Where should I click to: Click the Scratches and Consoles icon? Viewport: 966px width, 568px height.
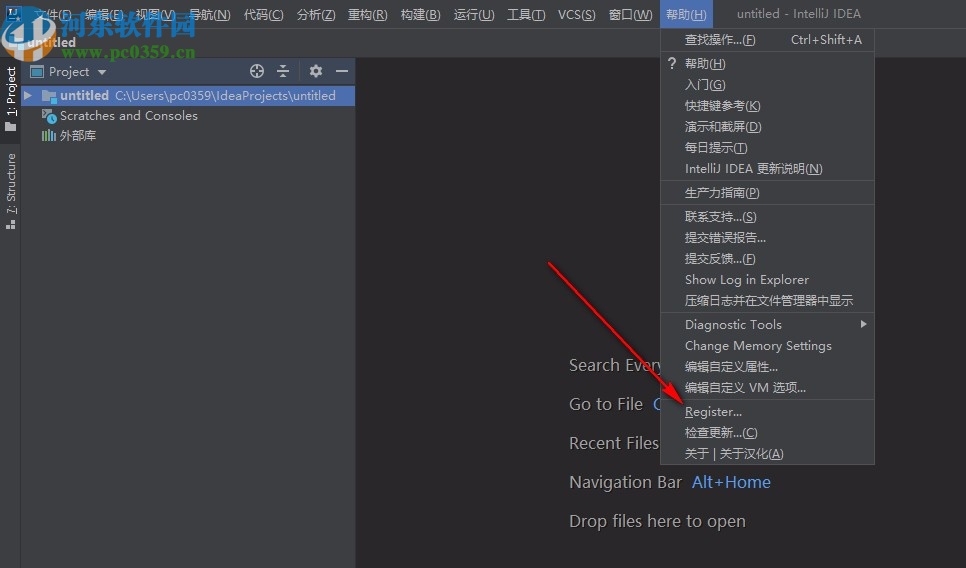pos(49,116)
